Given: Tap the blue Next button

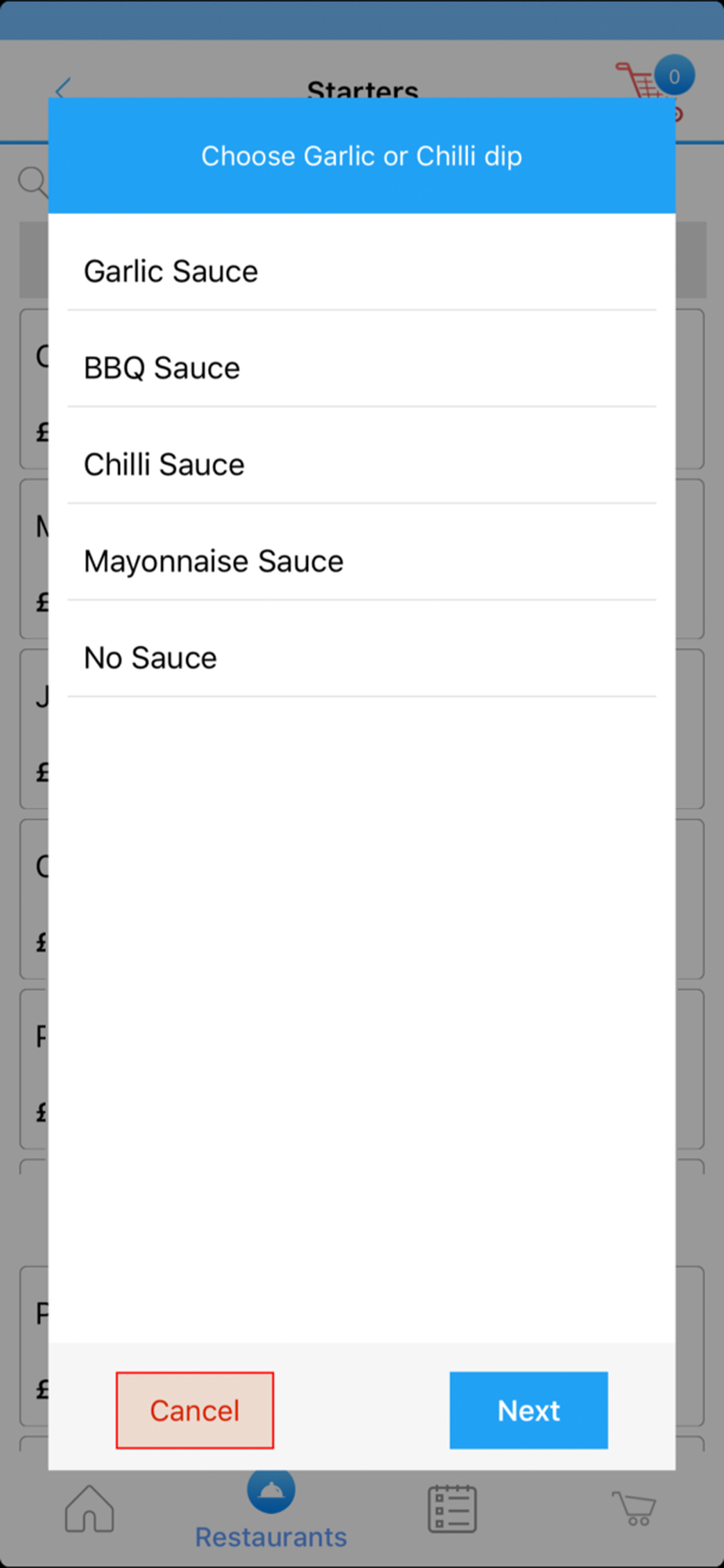Looking at the screenshot, I should 528,1410.
